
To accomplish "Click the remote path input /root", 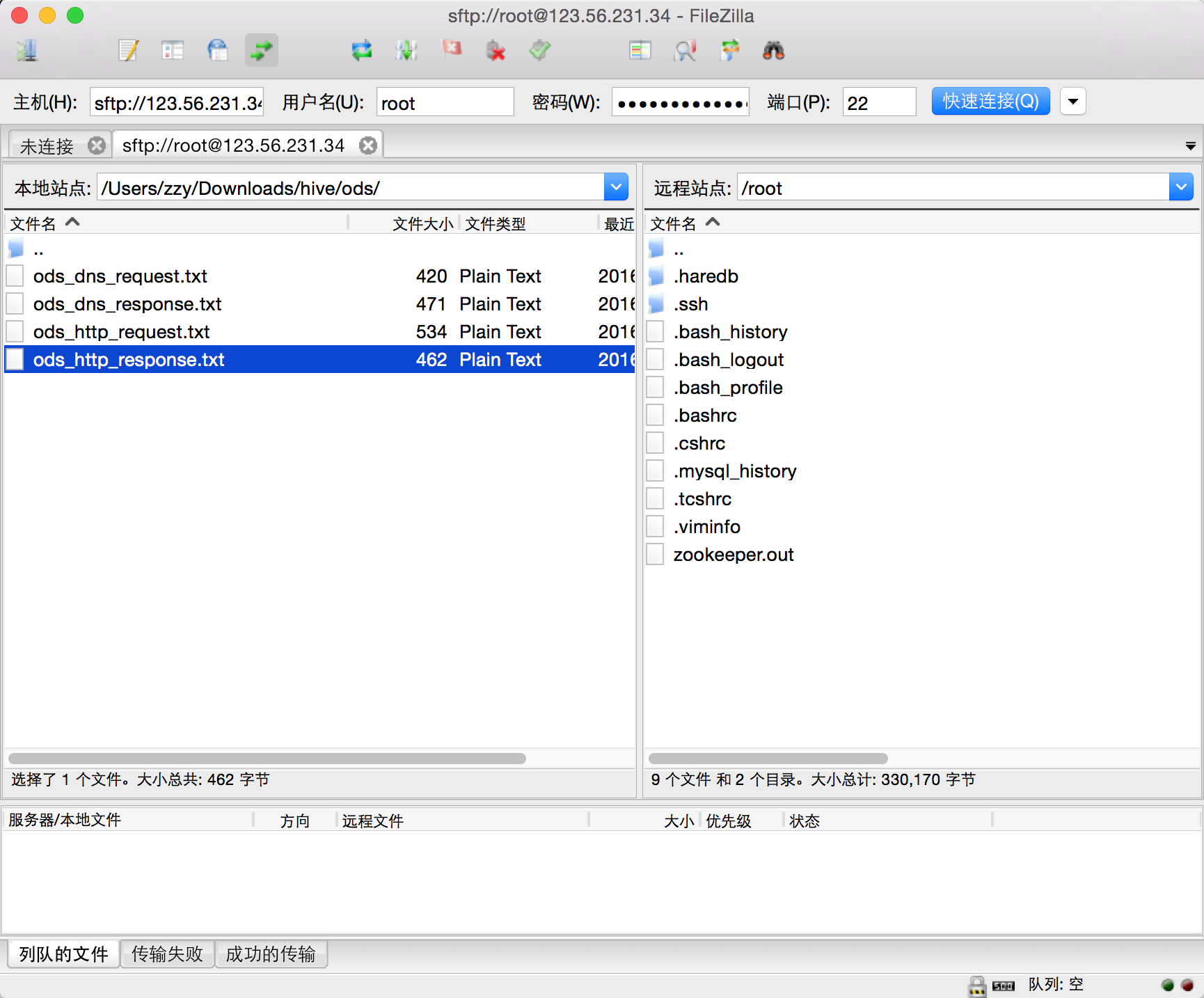I will [953, 187].
